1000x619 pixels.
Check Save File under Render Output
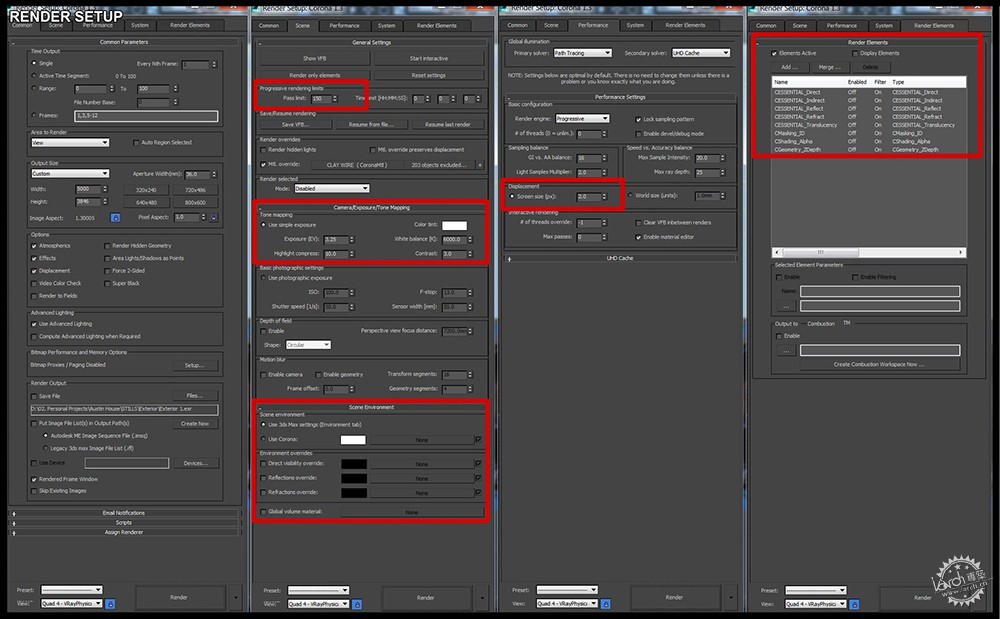pyautogui.click(x=34, y=396)
